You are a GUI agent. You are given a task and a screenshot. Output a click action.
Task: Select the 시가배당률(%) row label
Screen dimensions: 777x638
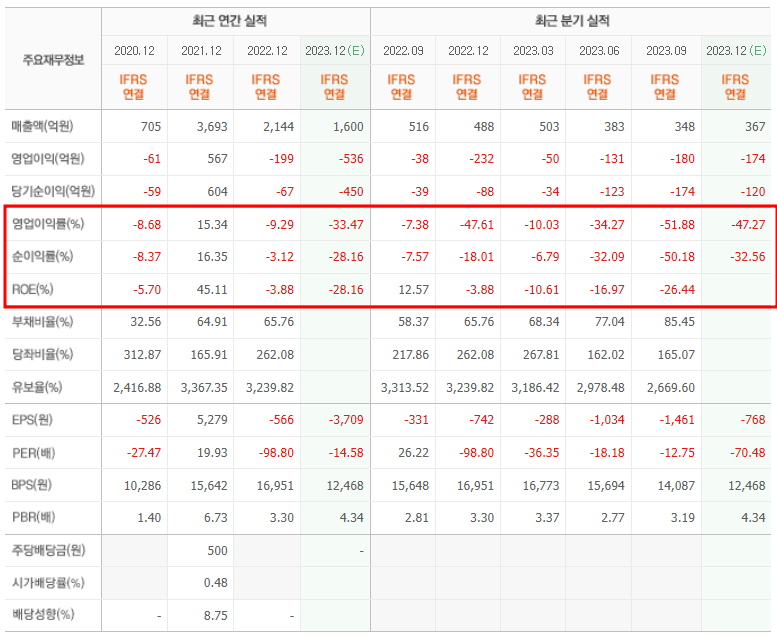click(48, 582)
